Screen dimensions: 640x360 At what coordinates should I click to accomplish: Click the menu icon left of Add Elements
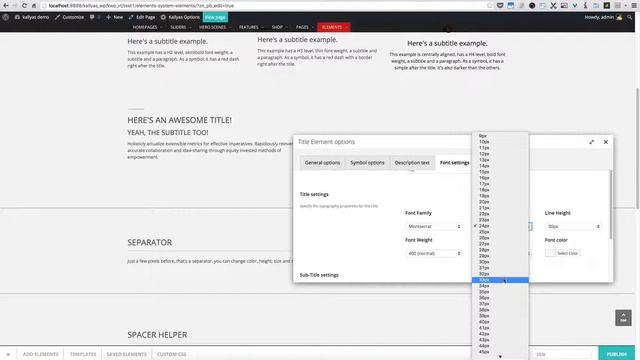coord(8,354)
